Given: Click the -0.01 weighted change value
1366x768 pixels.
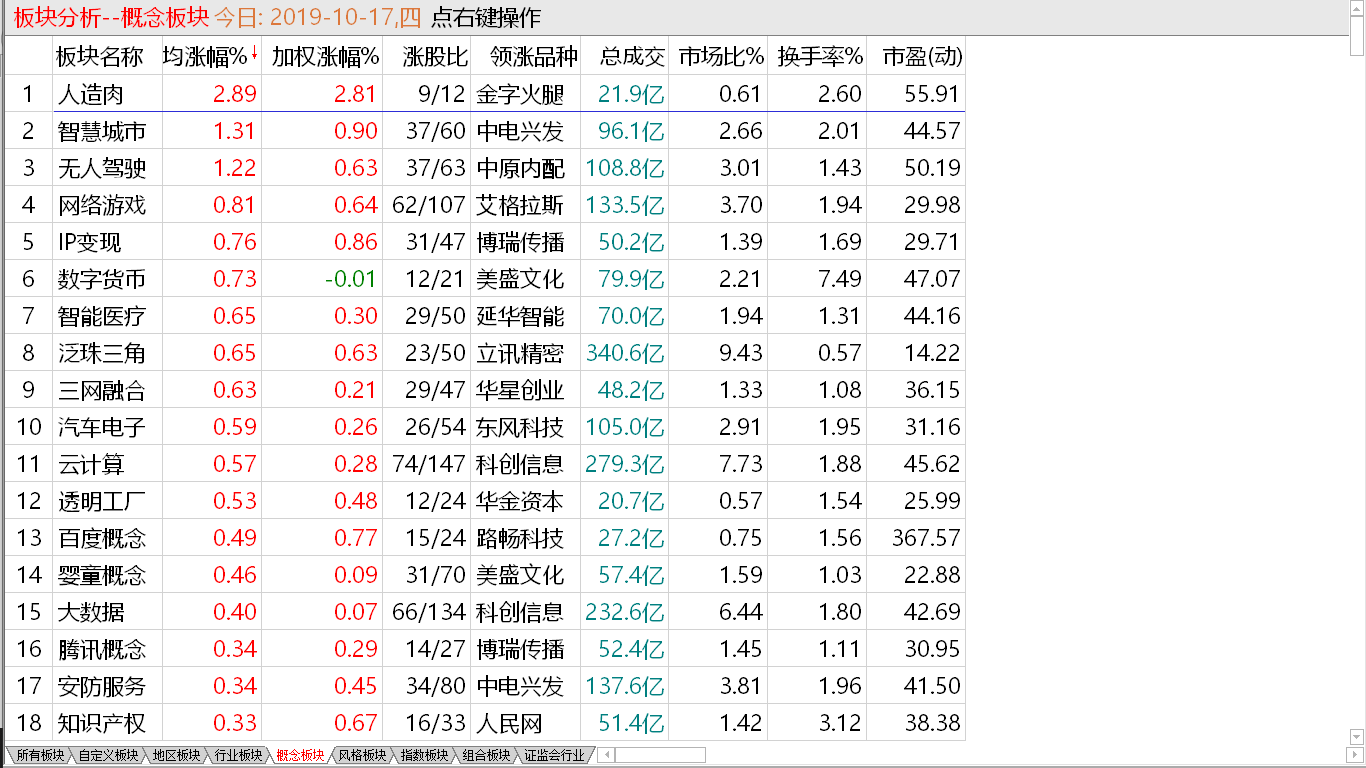Looking at the screenshot, I should pyautogui.click(x=351, y=279).
